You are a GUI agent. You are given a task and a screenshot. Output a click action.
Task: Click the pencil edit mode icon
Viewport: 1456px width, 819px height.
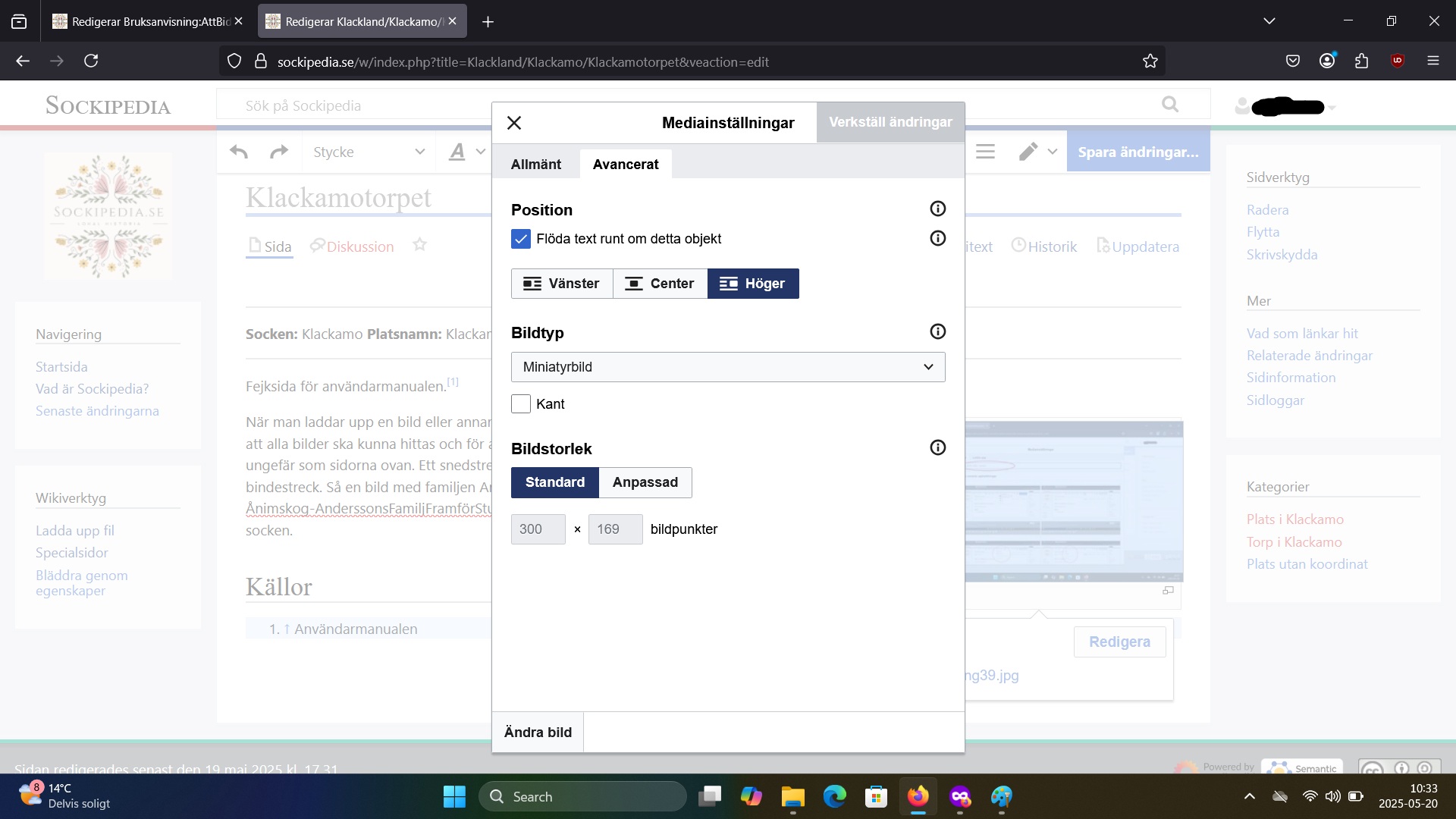[1028, 152]
